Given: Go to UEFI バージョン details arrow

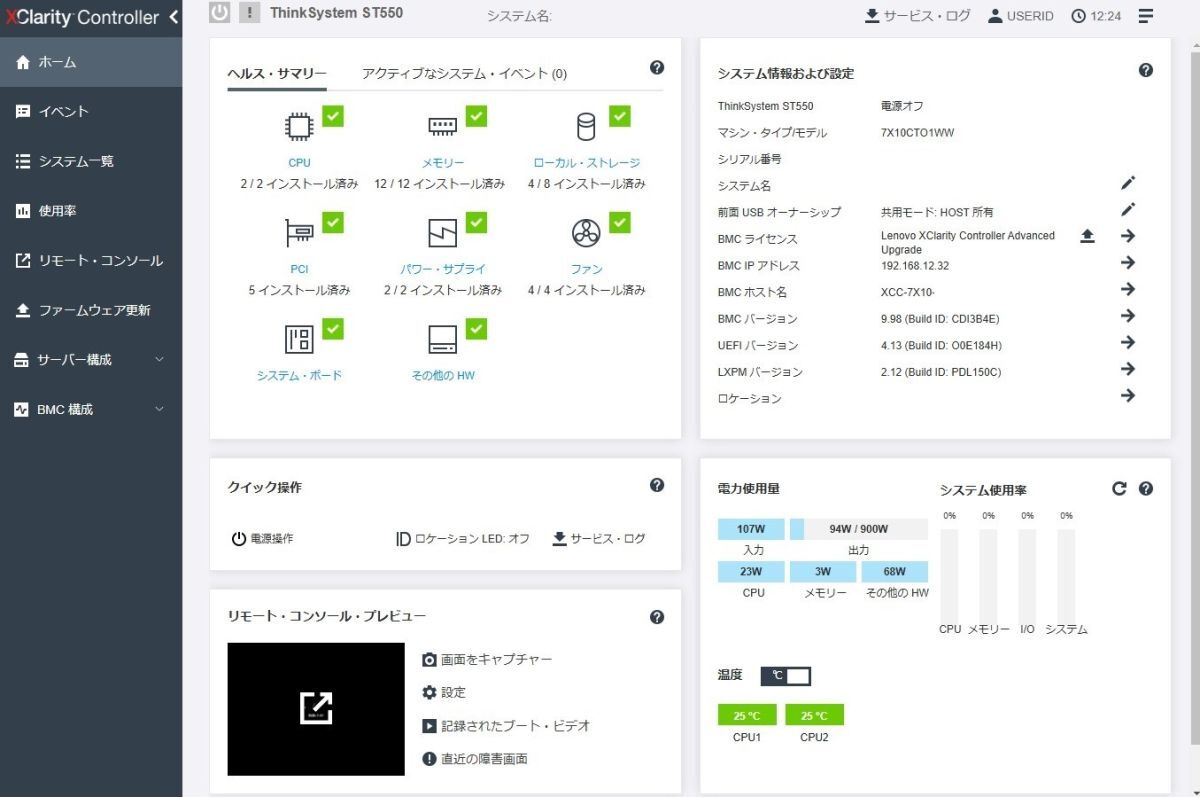Looking at the screenshot, I should pos(1128,342).
